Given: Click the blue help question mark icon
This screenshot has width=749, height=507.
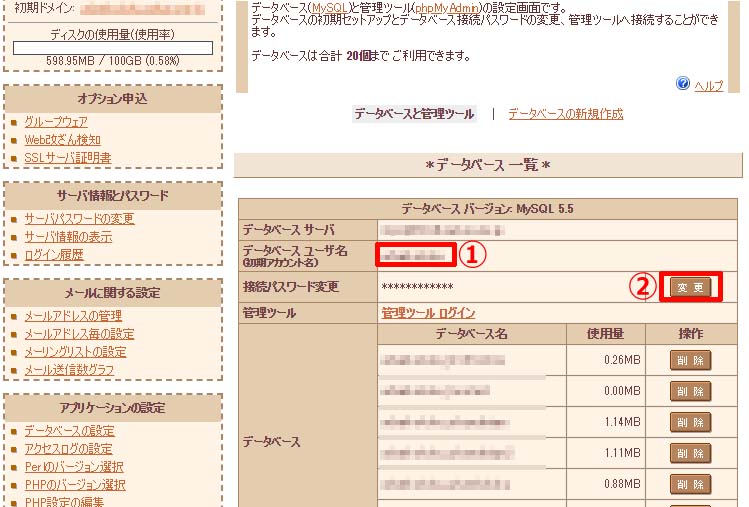Looking at the screenshot, I should pyautogui.click(x=683, y=84).
